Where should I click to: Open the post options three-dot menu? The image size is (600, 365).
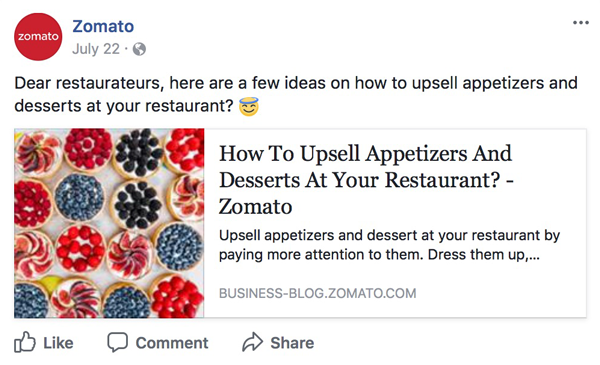point(580,23)
